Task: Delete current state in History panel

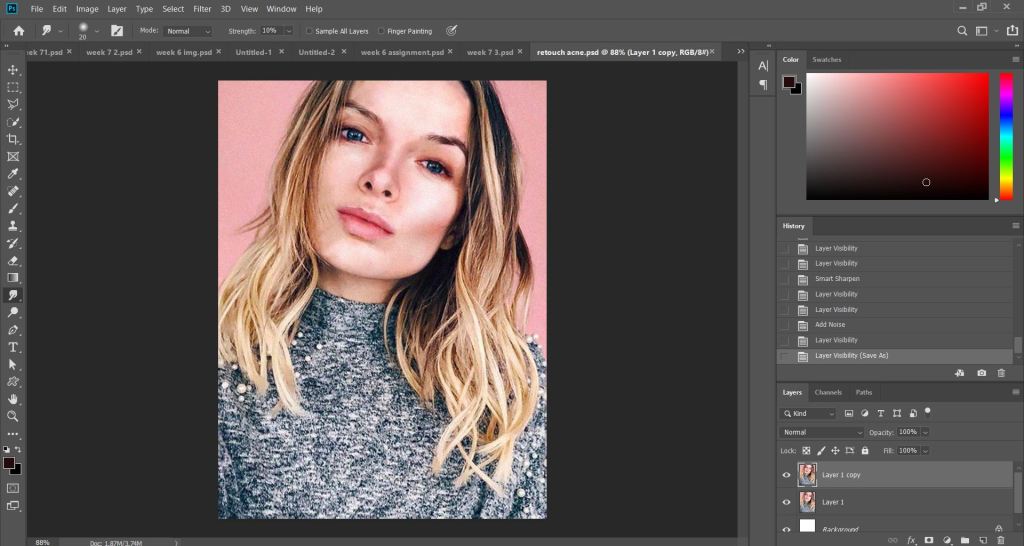Action: 1001,373
